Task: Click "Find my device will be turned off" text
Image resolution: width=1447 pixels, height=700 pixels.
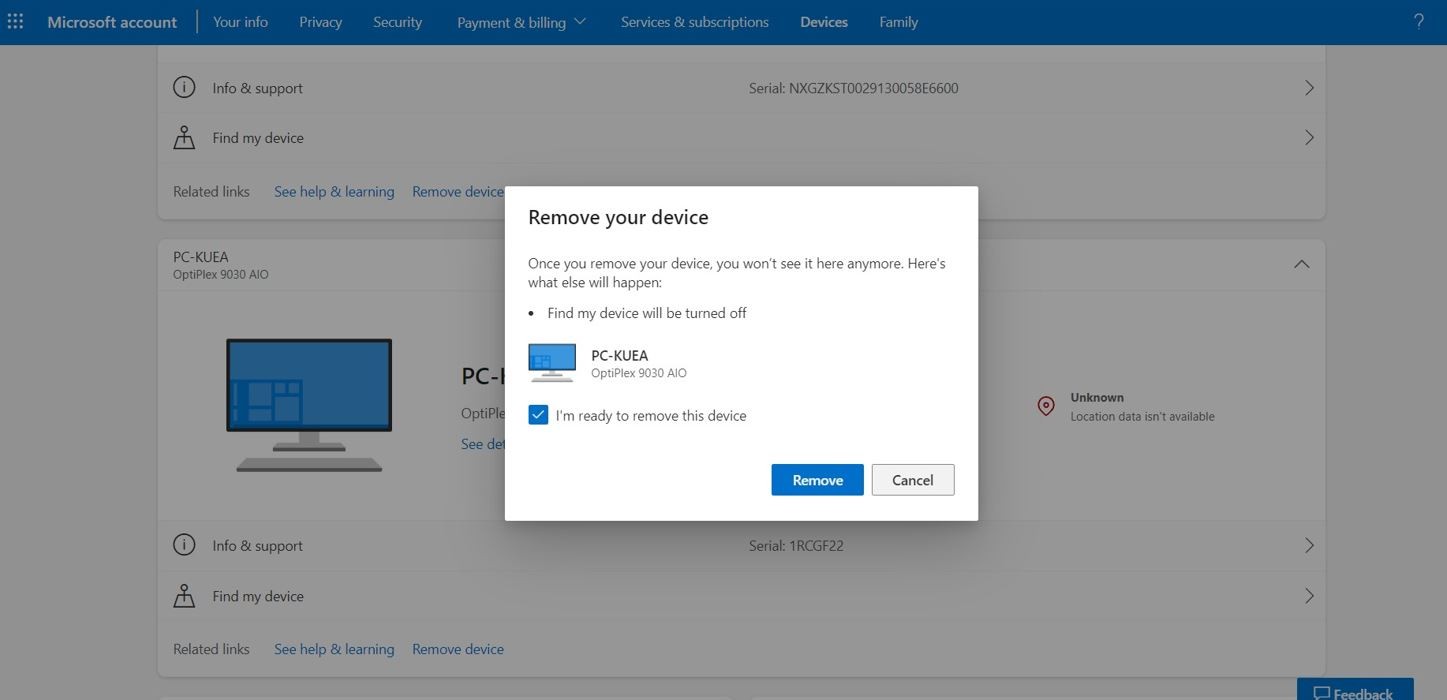Action: [647, 313]
